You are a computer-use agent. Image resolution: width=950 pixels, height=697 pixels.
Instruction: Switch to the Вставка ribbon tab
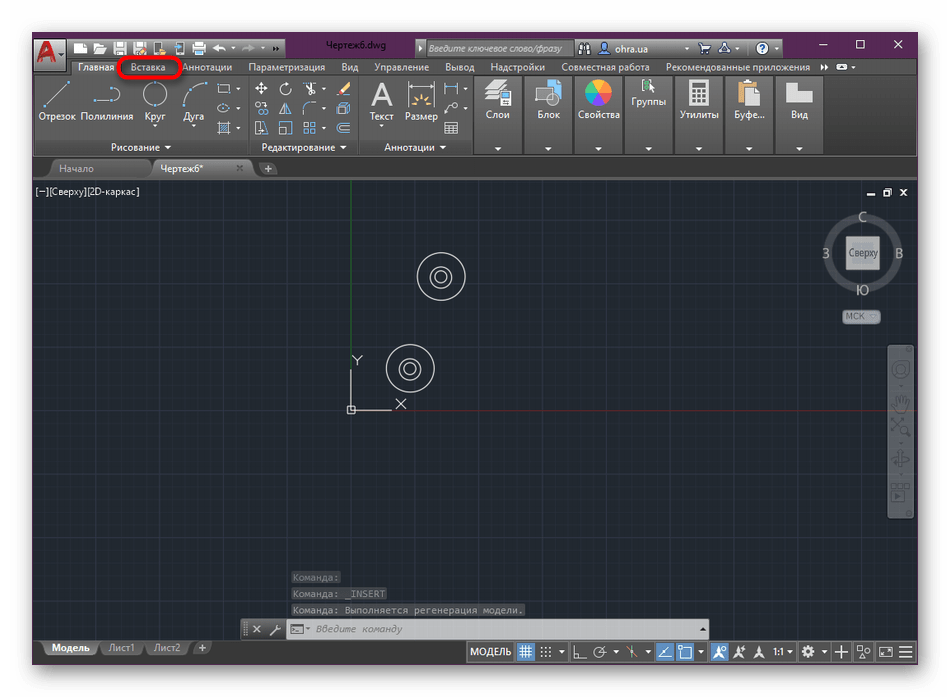[148, 67]
